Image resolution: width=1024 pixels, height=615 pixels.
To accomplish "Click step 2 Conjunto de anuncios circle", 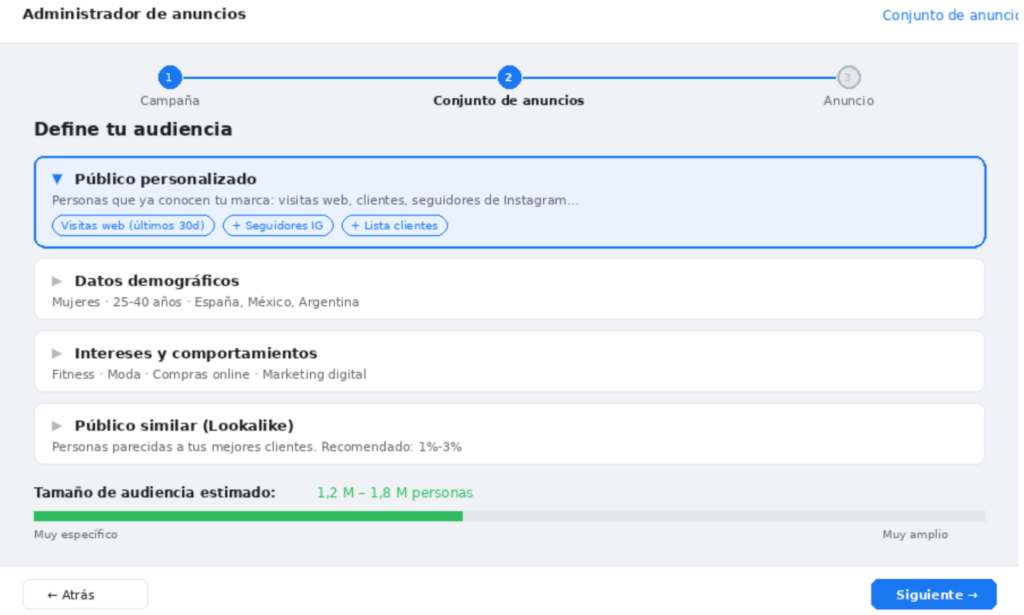I will 509,77.
